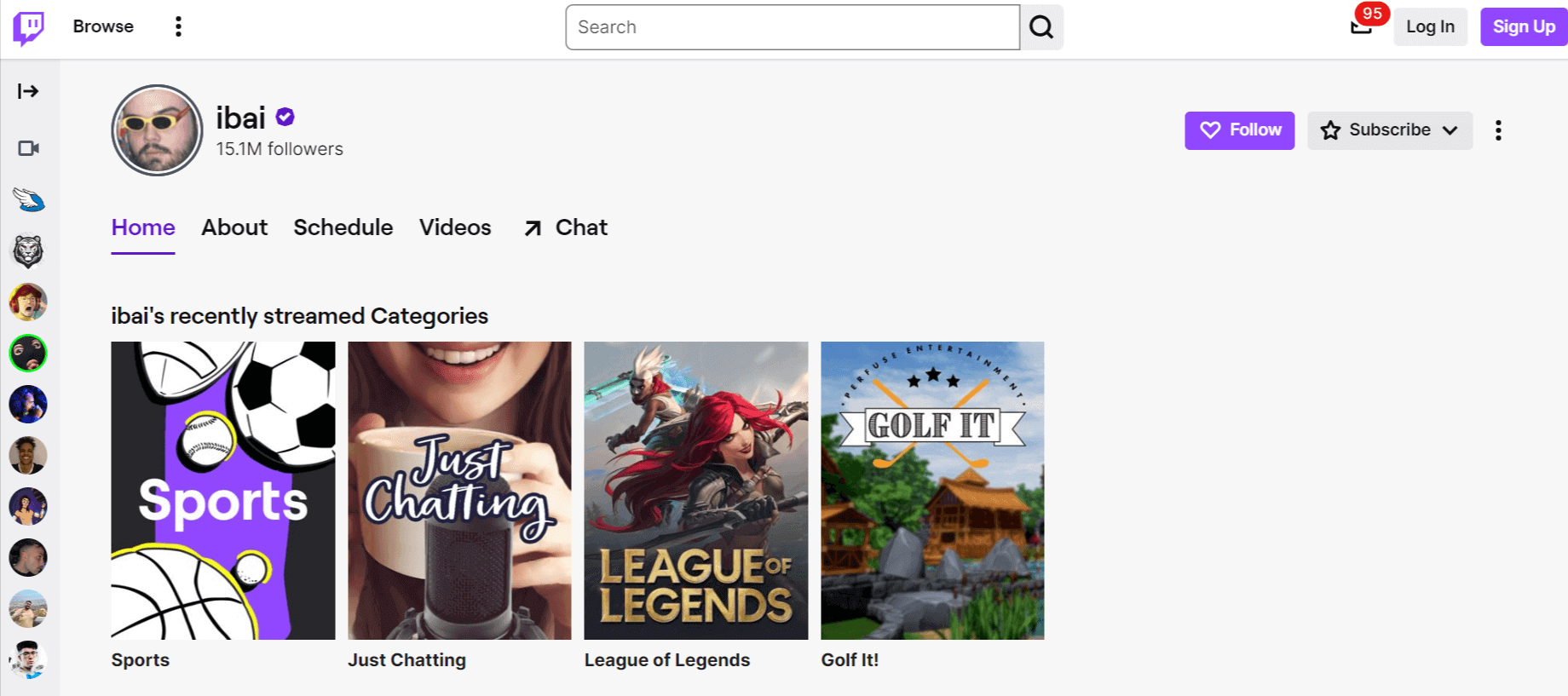
Task: Click the Golf It cover art
Action: [x=932, y=491]
